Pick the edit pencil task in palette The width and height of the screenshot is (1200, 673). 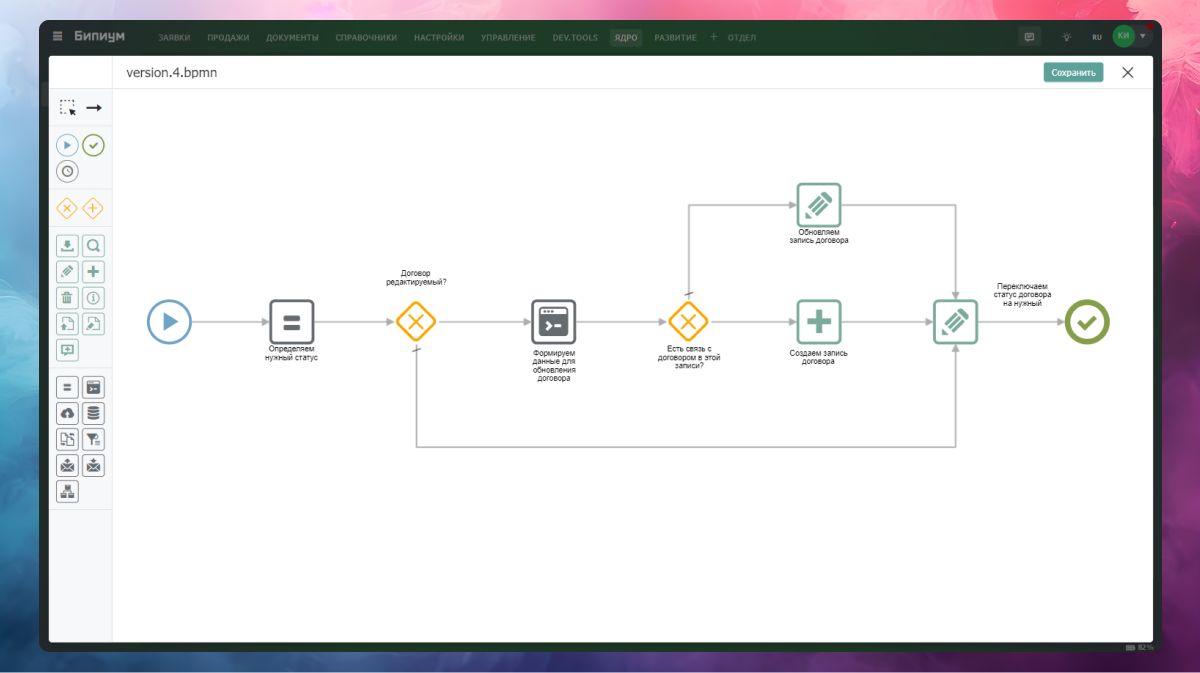(67, 272)
